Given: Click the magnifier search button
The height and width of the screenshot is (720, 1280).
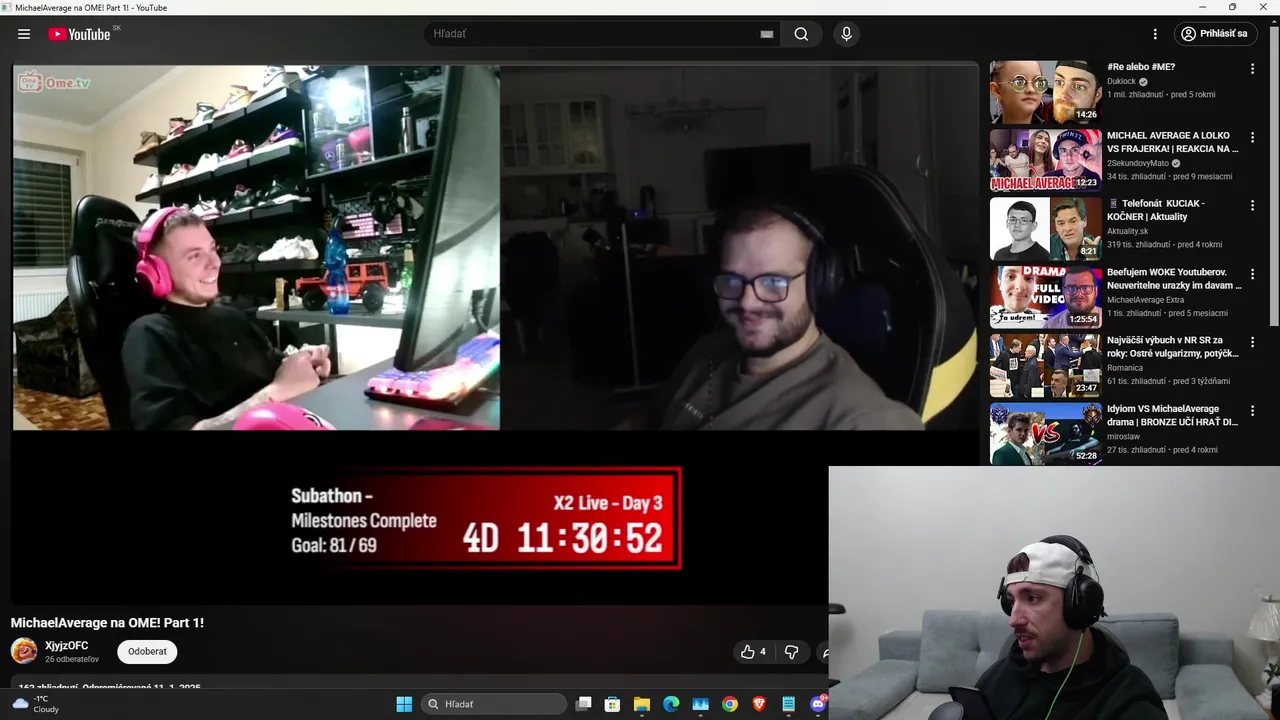Looking at the screenshot, I should (801, 34).
